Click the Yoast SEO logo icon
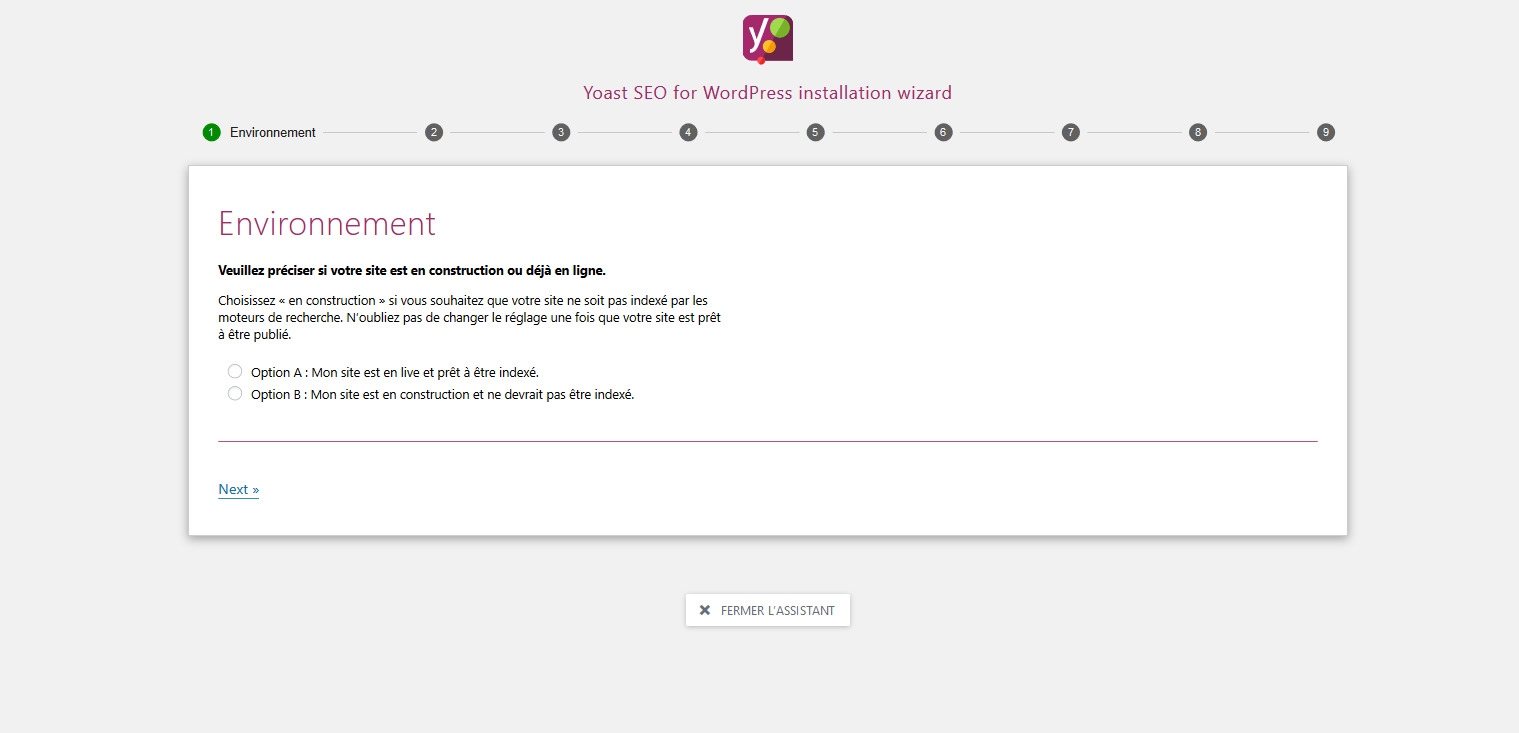 click(x=768, y=39)
